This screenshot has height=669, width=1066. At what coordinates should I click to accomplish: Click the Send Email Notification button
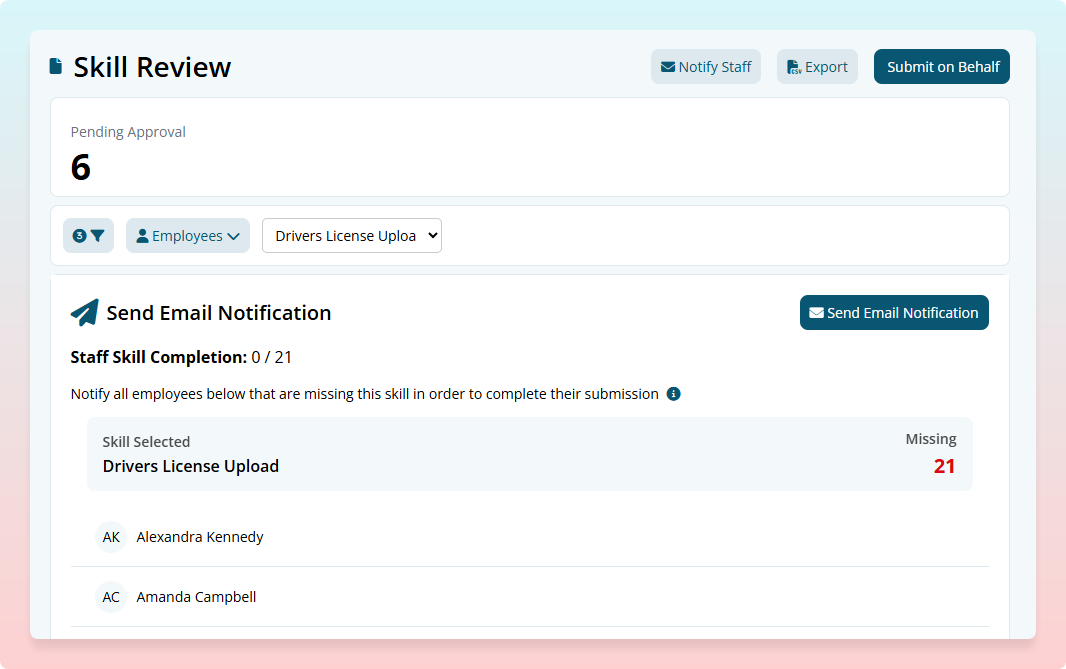click(894, 312)
